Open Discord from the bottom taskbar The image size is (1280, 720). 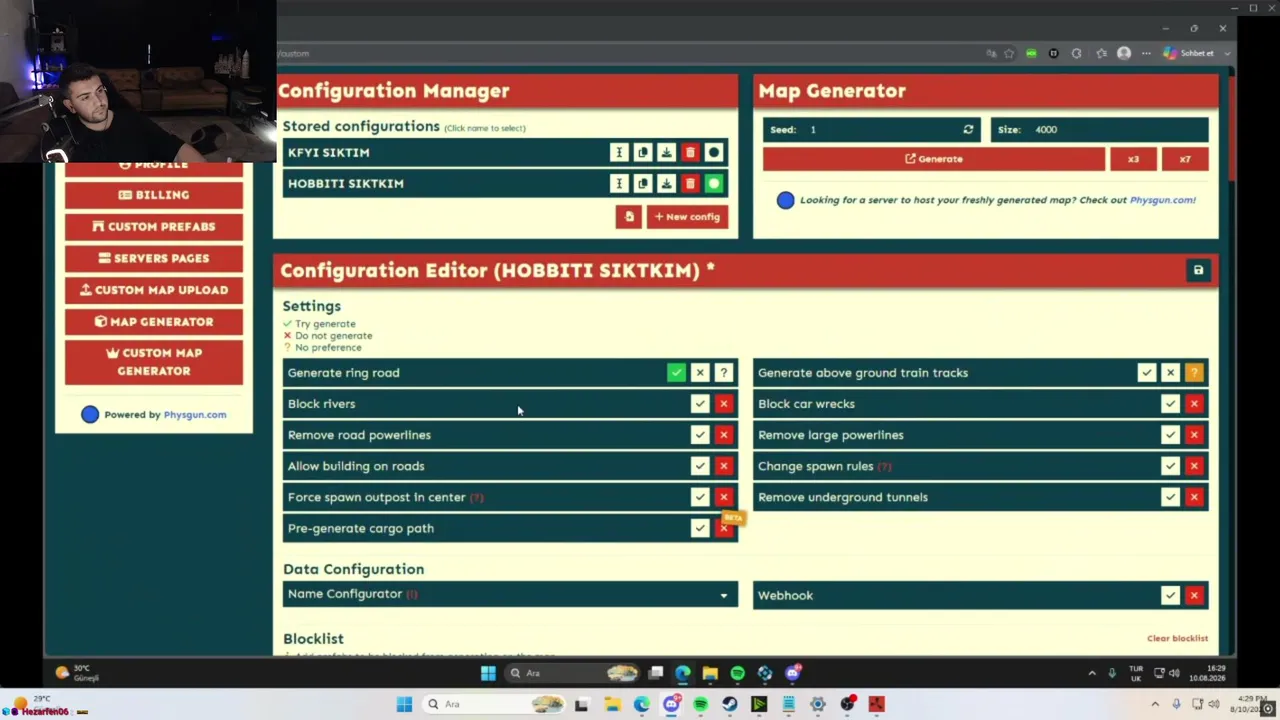(x=671, y=704)
